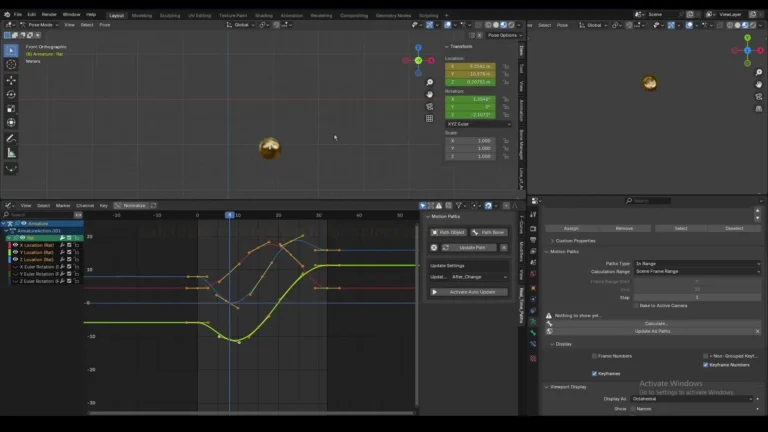Open the Bone properties tab
This screenshot has height=432, width=768.
(x=533, y=333)
